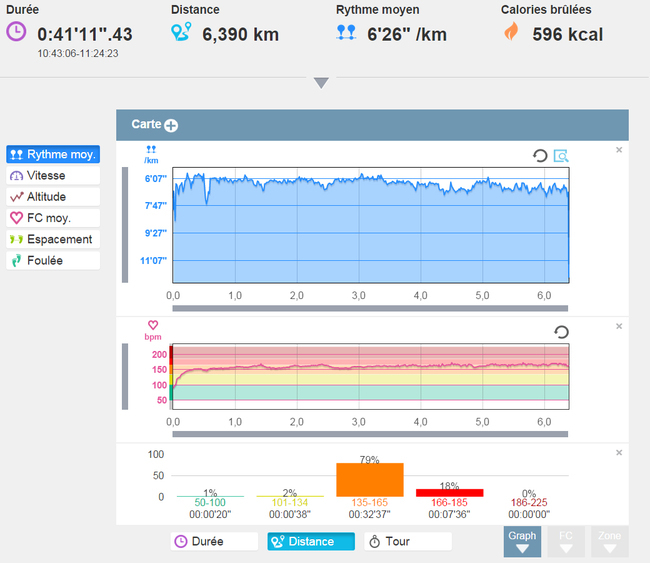Click the 10:43:06-11:24:23 time range
This screenshot has width=650, height=563.
coord(78,53)
